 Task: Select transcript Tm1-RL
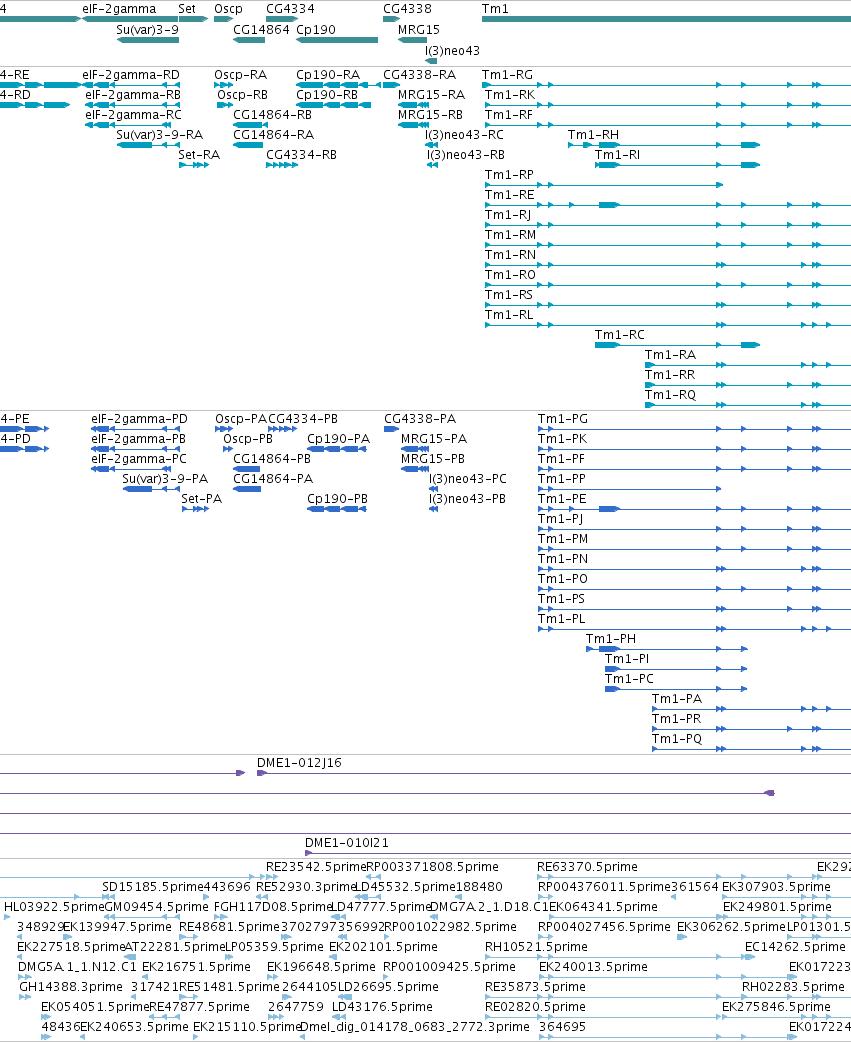coord(668,325)
